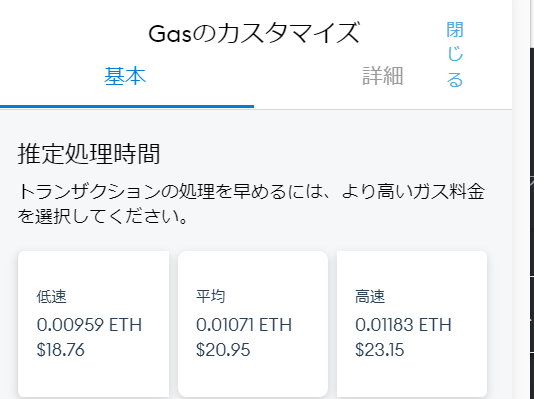Close the dialog via 閉じる link
This screenshot has width=534, height=399.
455,54
